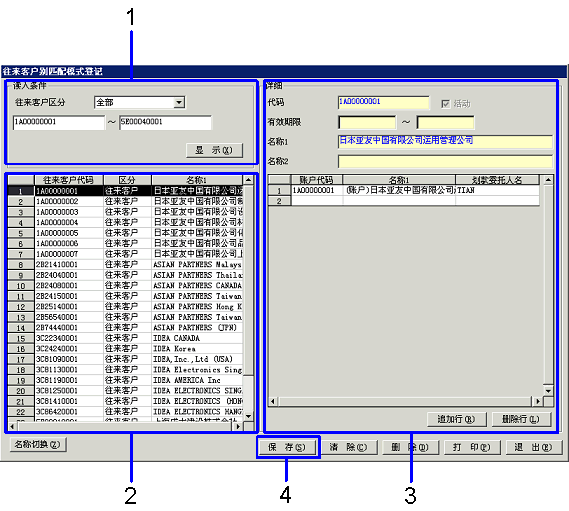Click customer list scroll down arrow

[x=249, y=416]
